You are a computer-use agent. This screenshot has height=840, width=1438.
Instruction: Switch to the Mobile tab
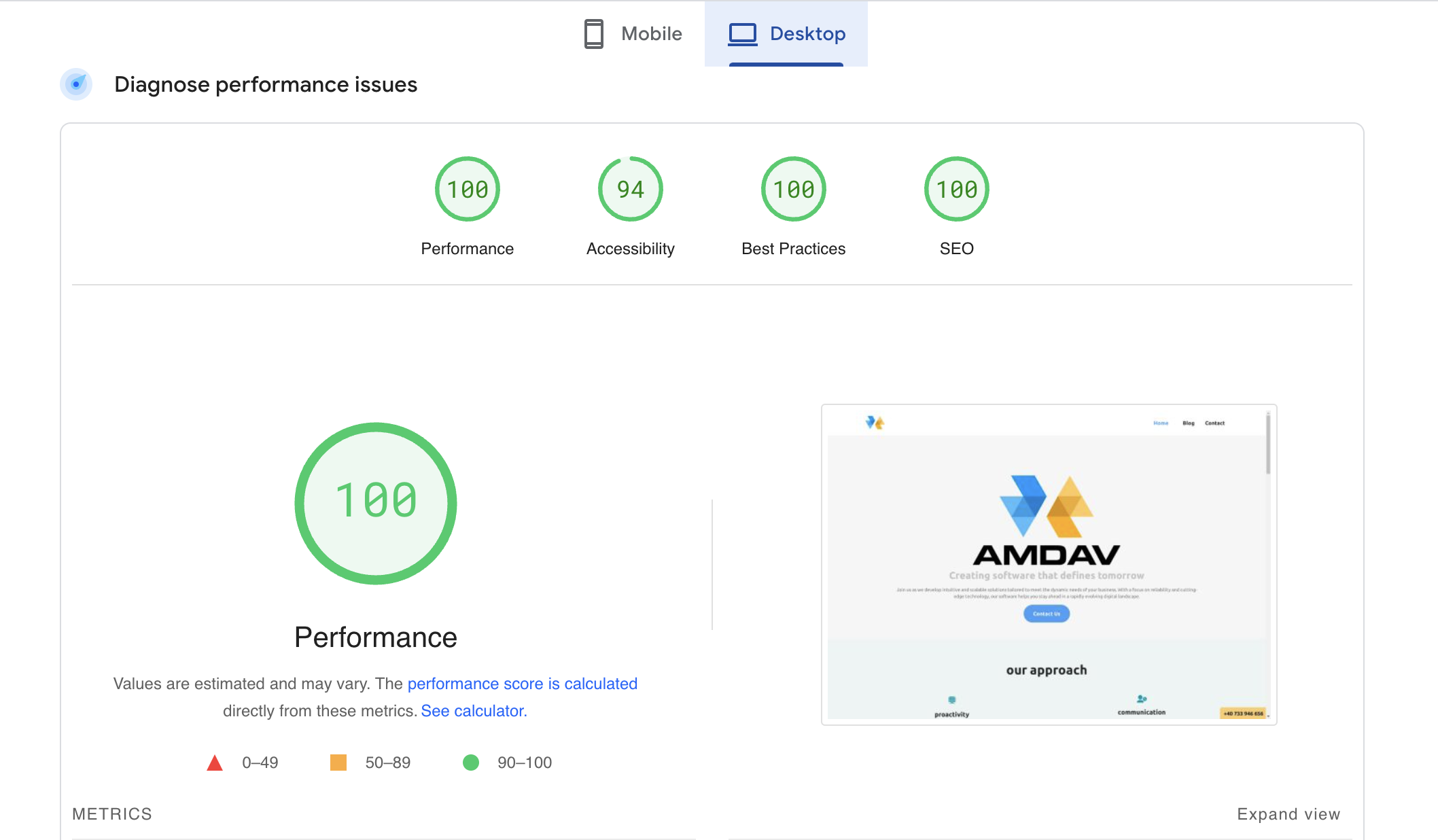633,34
